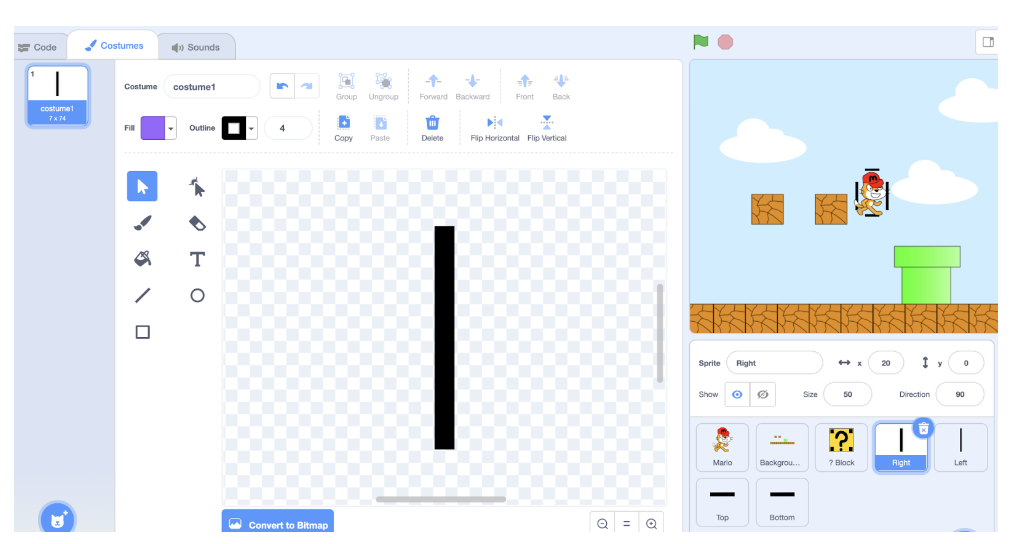Click the Paste icon

(380, 128)
